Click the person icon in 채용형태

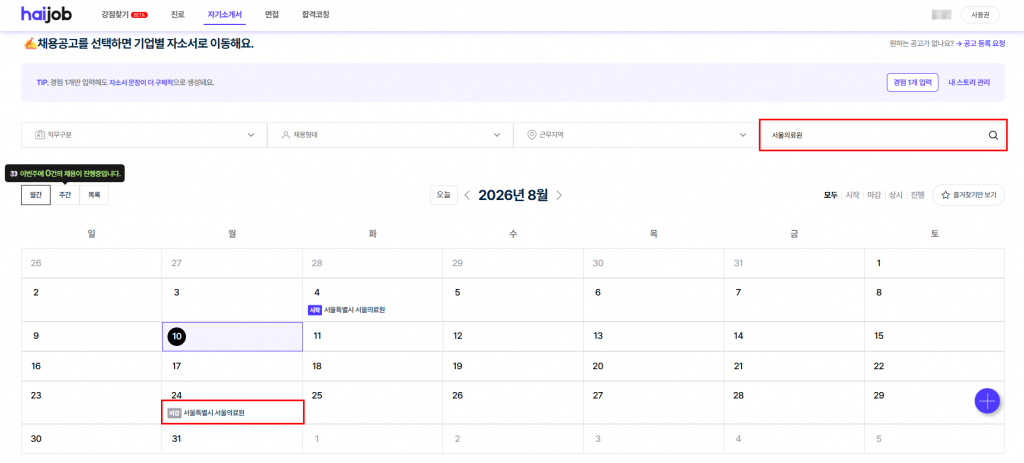tap(285, 135)
